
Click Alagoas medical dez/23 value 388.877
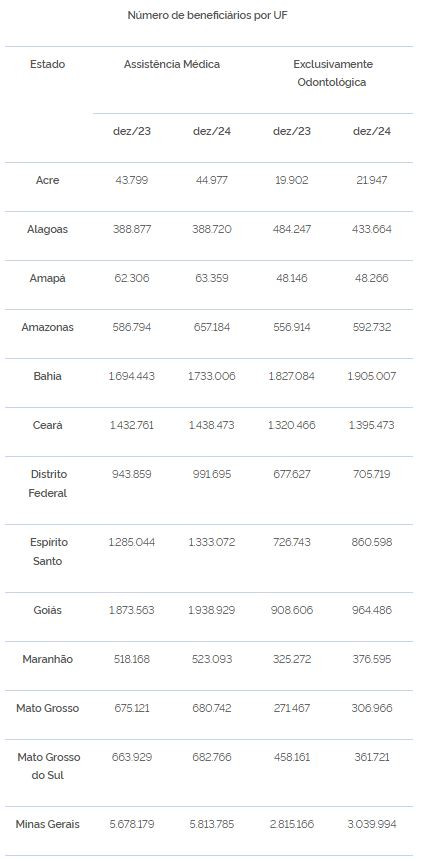[132, 229]
